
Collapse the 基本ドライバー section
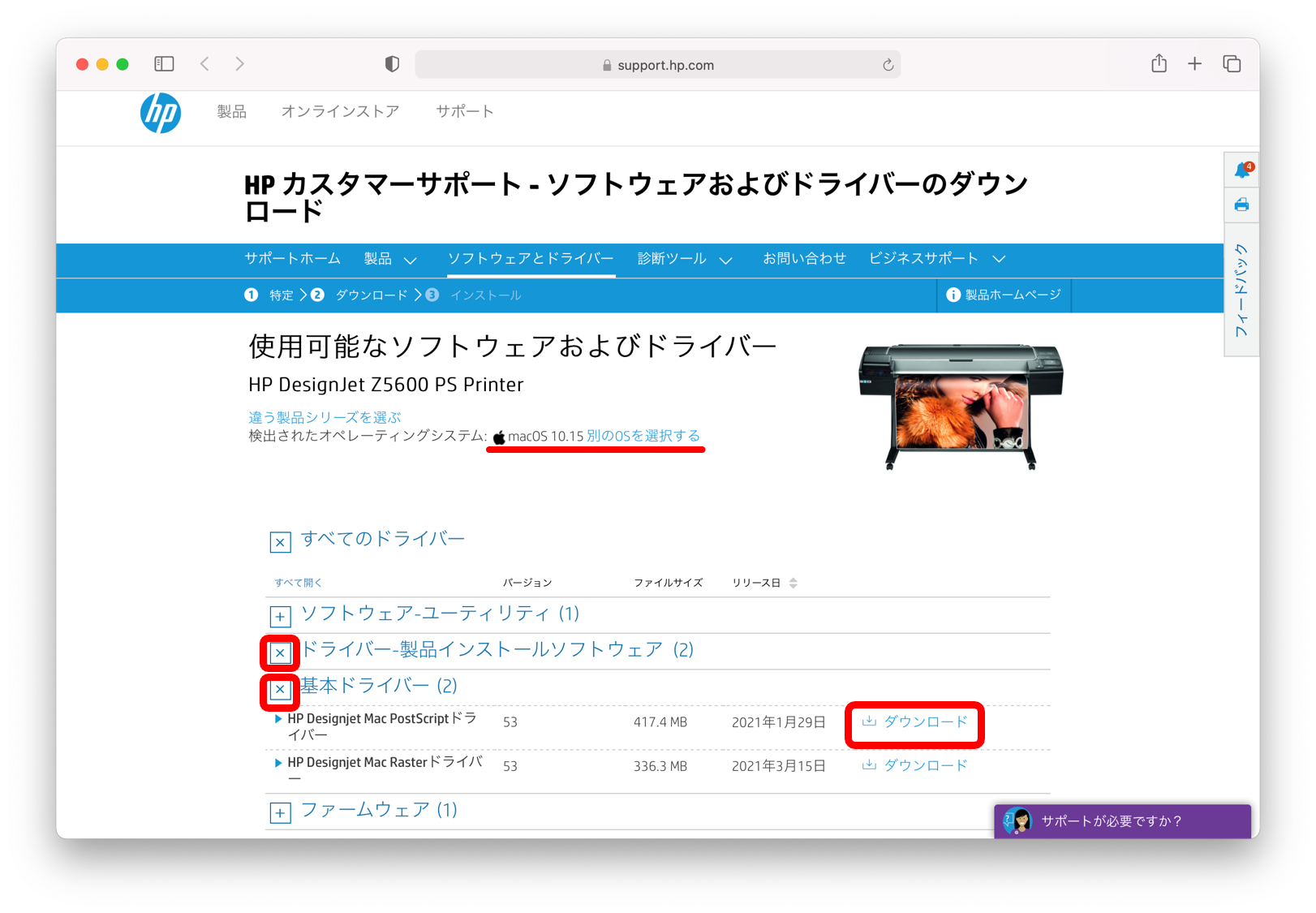280,689
